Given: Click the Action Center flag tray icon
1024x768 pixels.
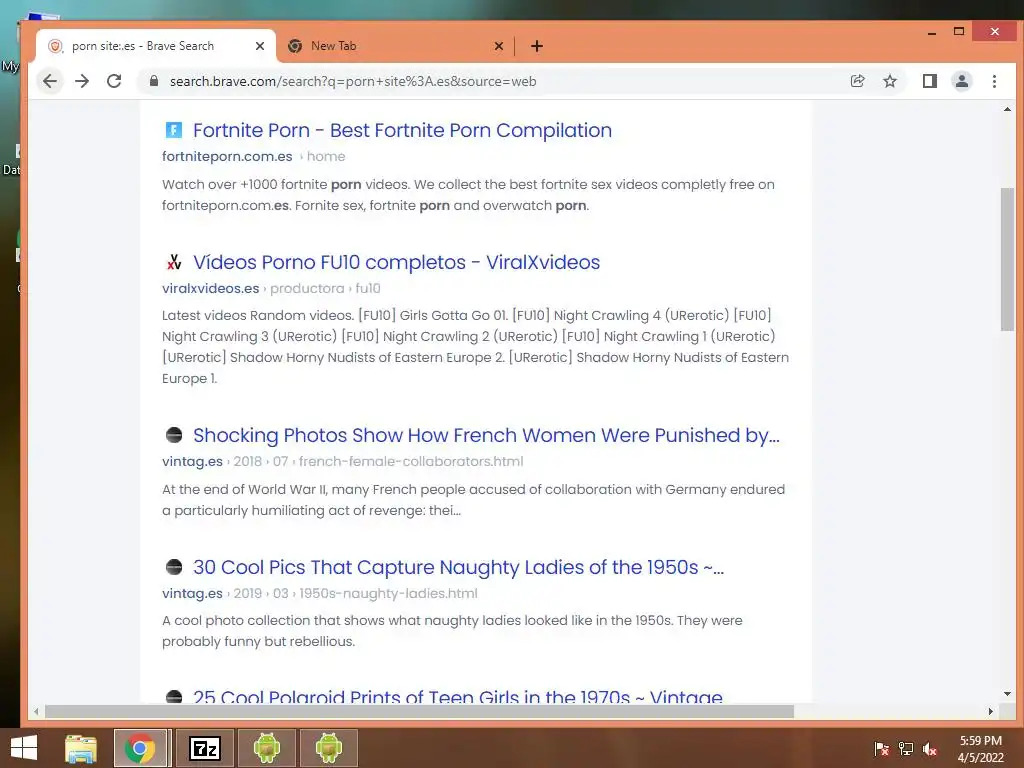Looking at the screenshot, I should tap(882, 749).
